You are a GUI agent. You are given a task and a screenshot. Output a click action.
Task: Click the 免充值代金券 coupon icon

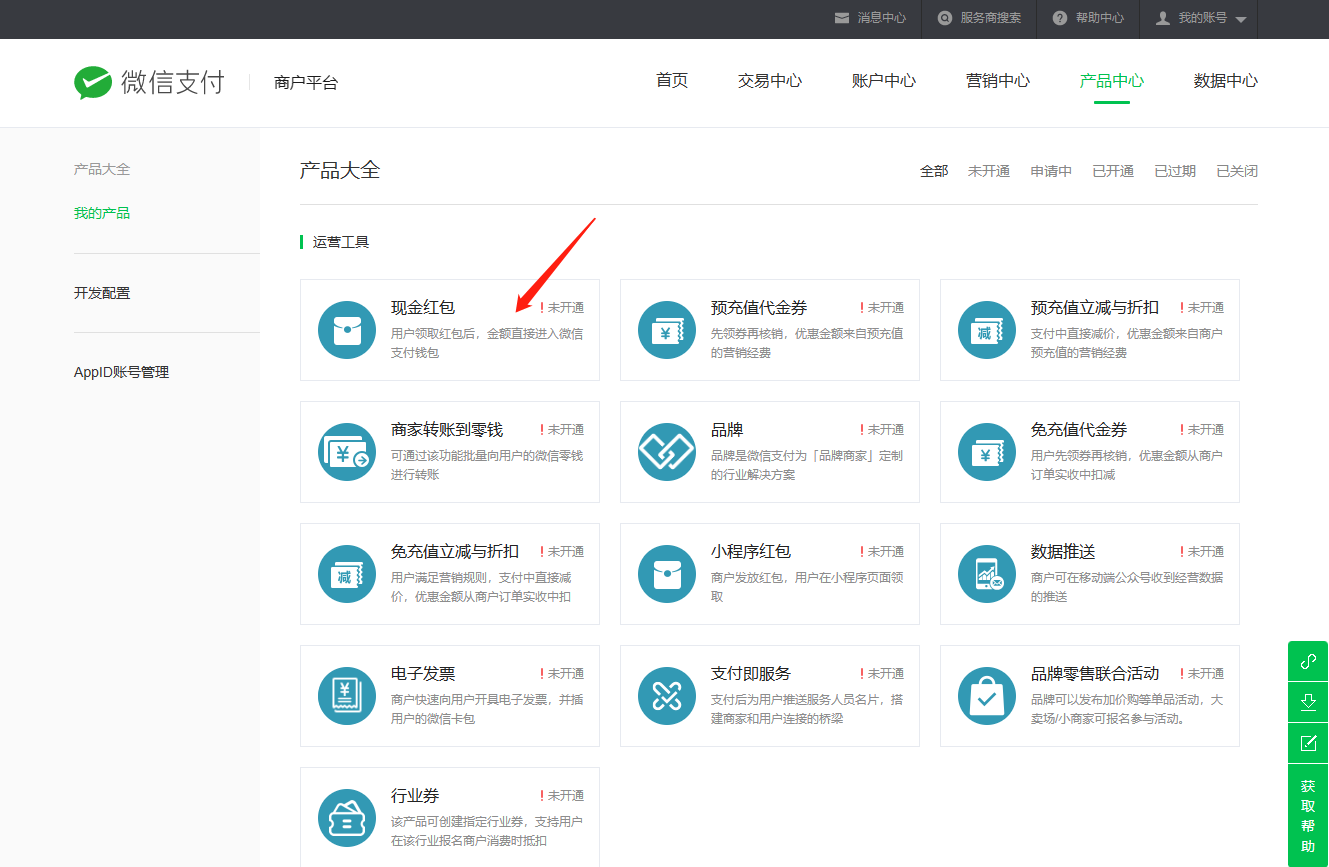tap(987, 452)
